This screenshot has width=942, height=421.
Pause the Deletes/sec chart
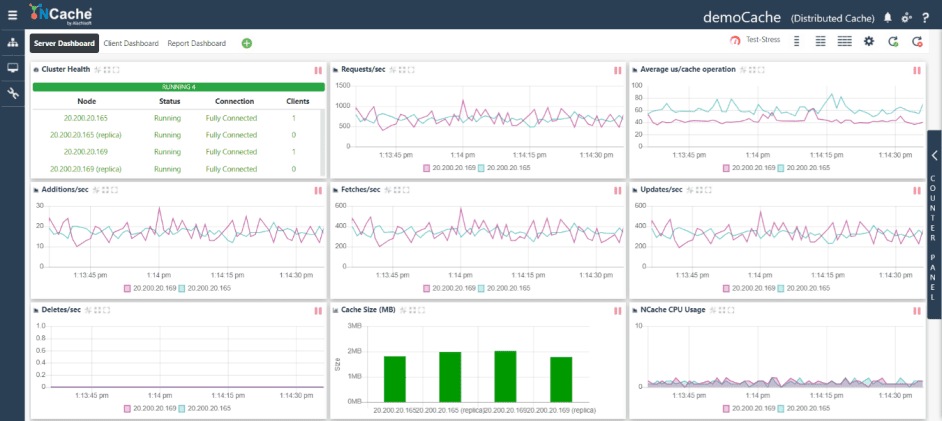318,310
